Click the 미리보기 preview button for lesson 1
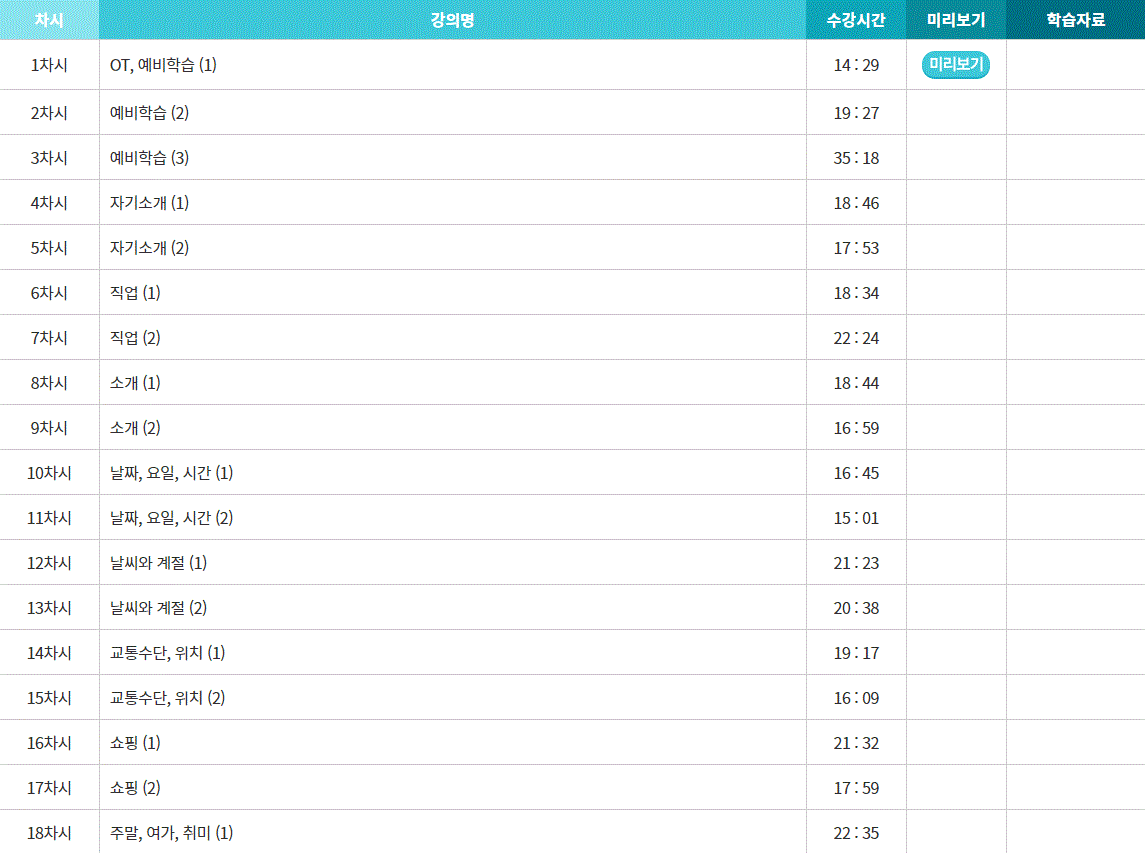Viewport: 1145px width, 853px height. click(955, 66)
